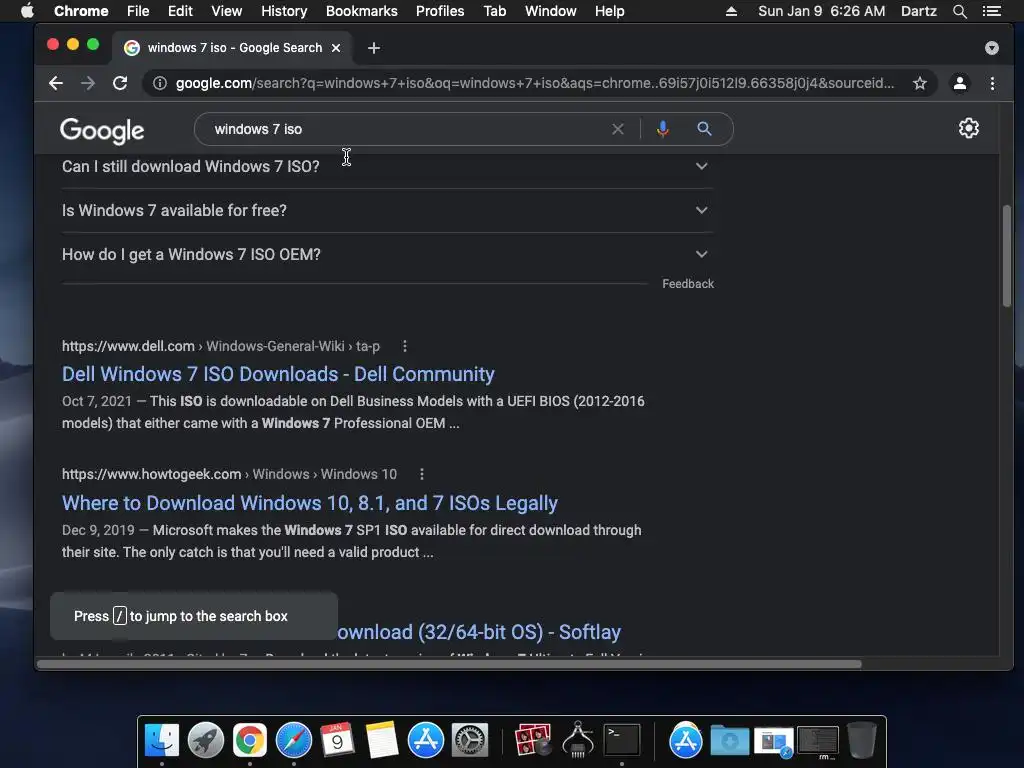Open Finder from the dock
This screenshot has width=1024, height=768.
161,741
